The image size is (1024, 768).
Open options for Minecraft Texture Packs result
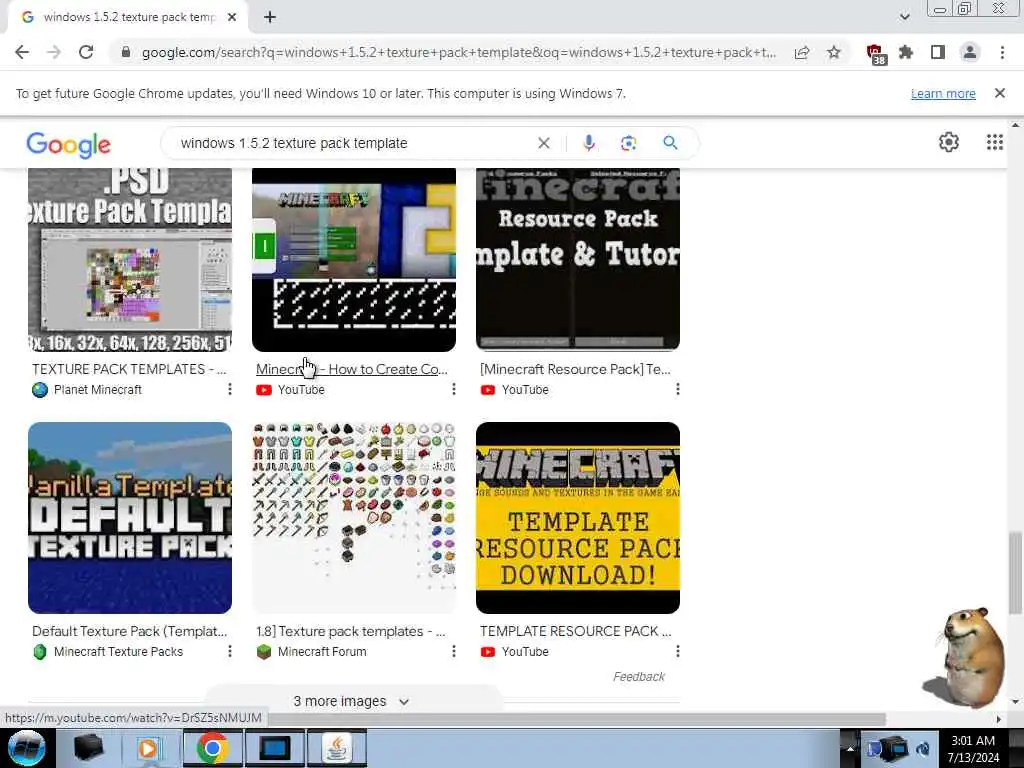[x=230, y=651]
